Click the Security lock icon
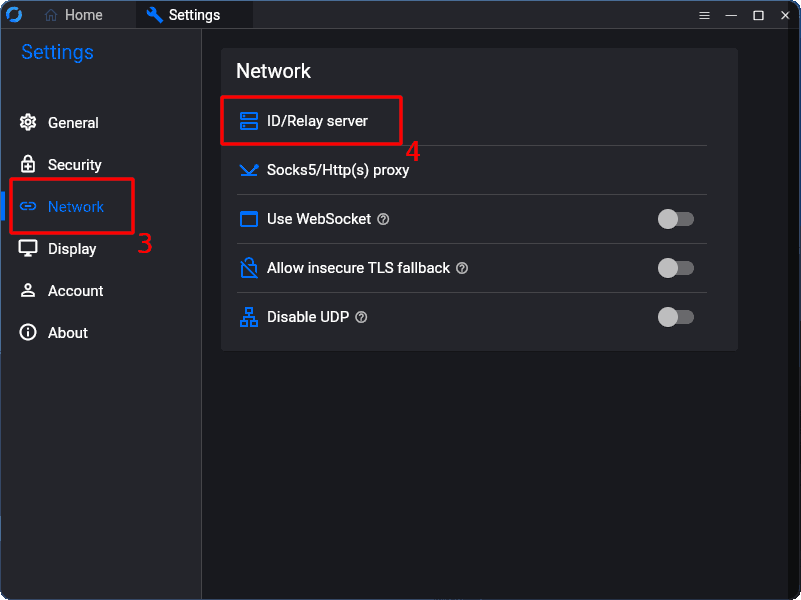Image resolution: width=801 pixels, height=600 pixels. [x=28, y=165]
